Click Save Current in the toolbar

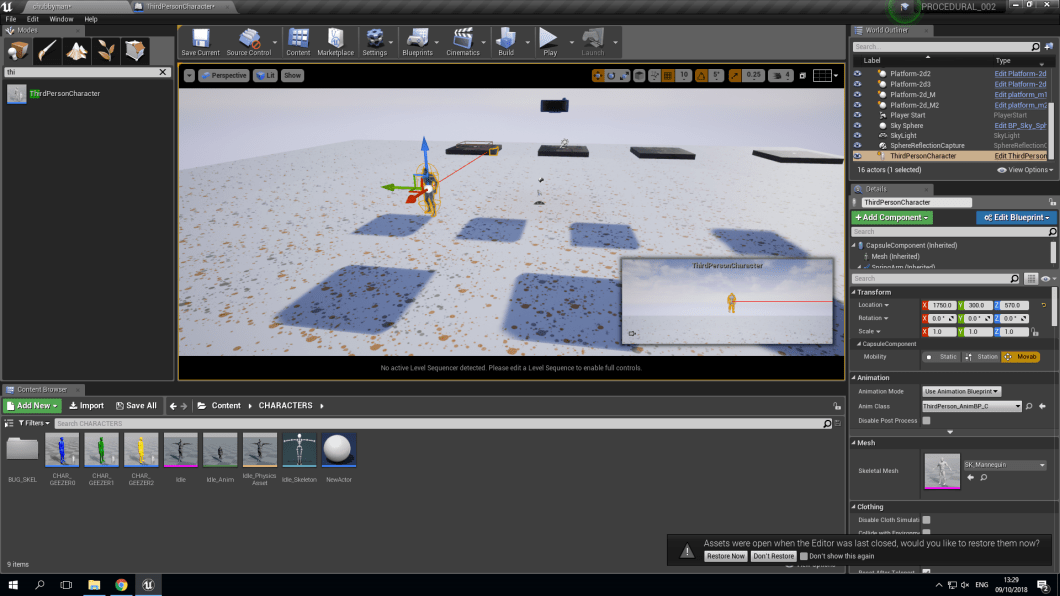pyautogui.click(x=200, y=42)
